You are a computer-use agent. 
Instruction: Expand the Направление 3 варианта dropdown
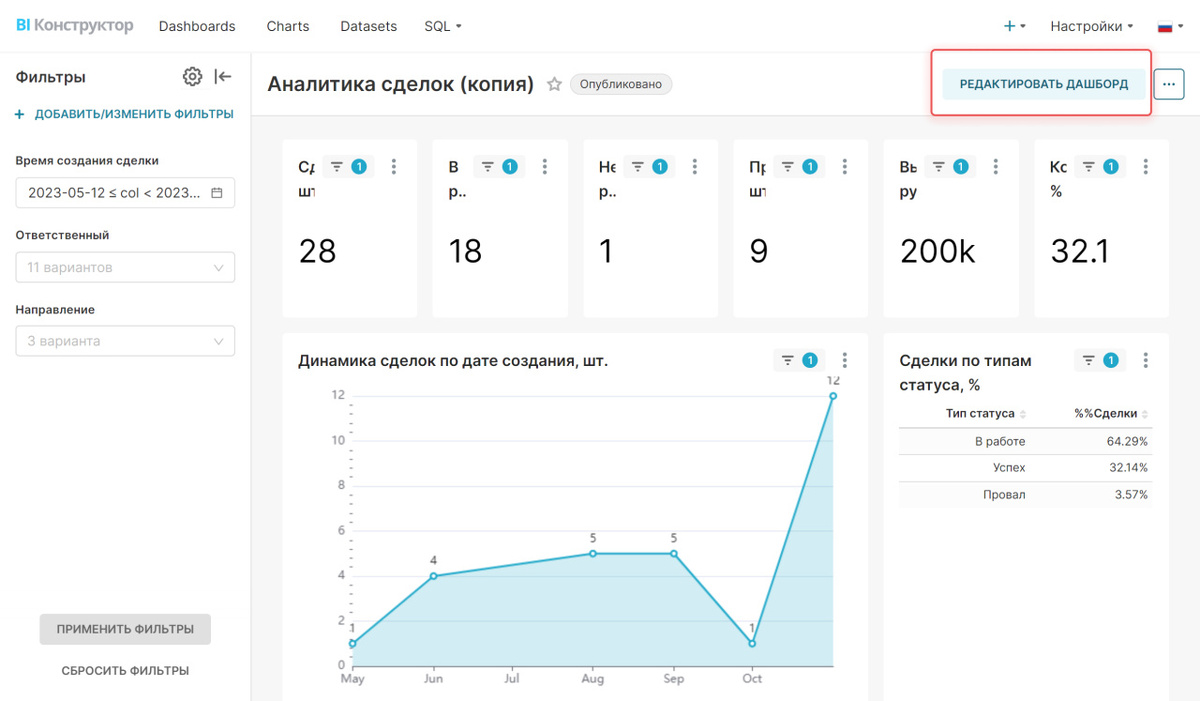click(125, 341)
